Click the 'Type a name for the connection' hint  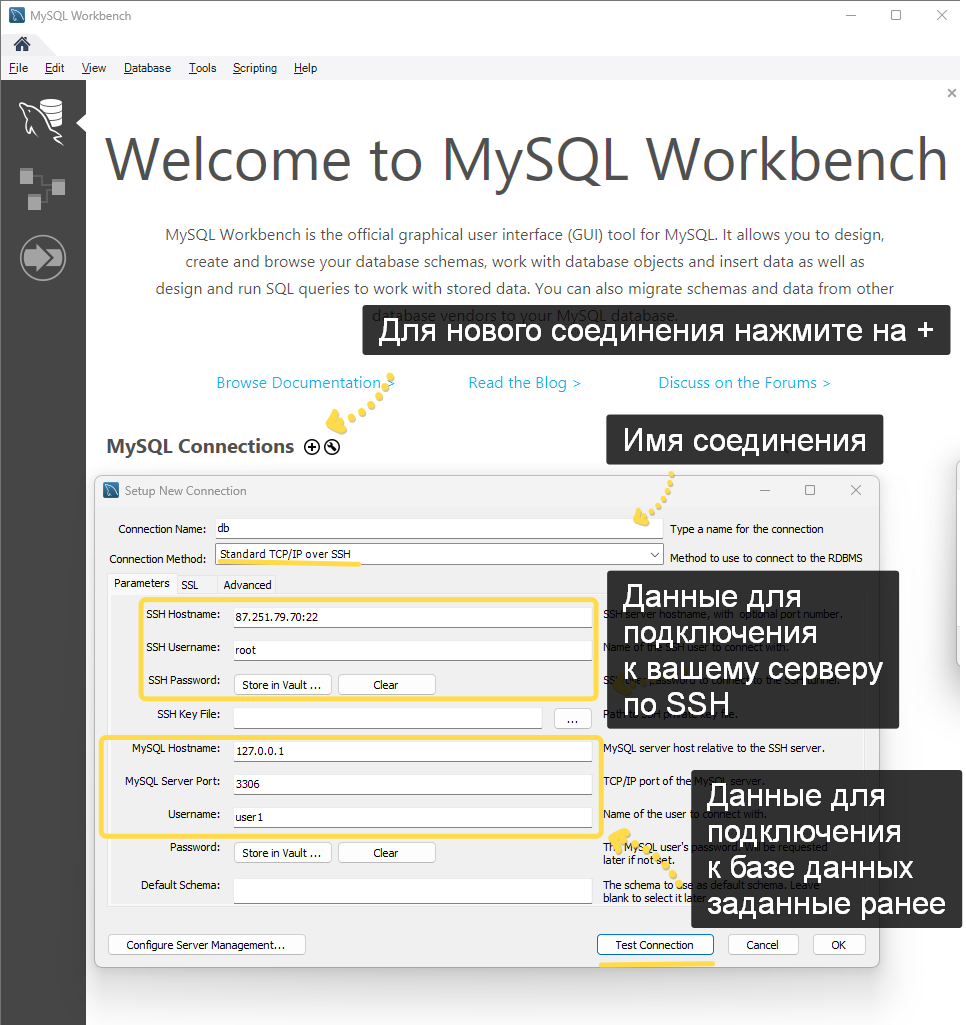(746, 529)
